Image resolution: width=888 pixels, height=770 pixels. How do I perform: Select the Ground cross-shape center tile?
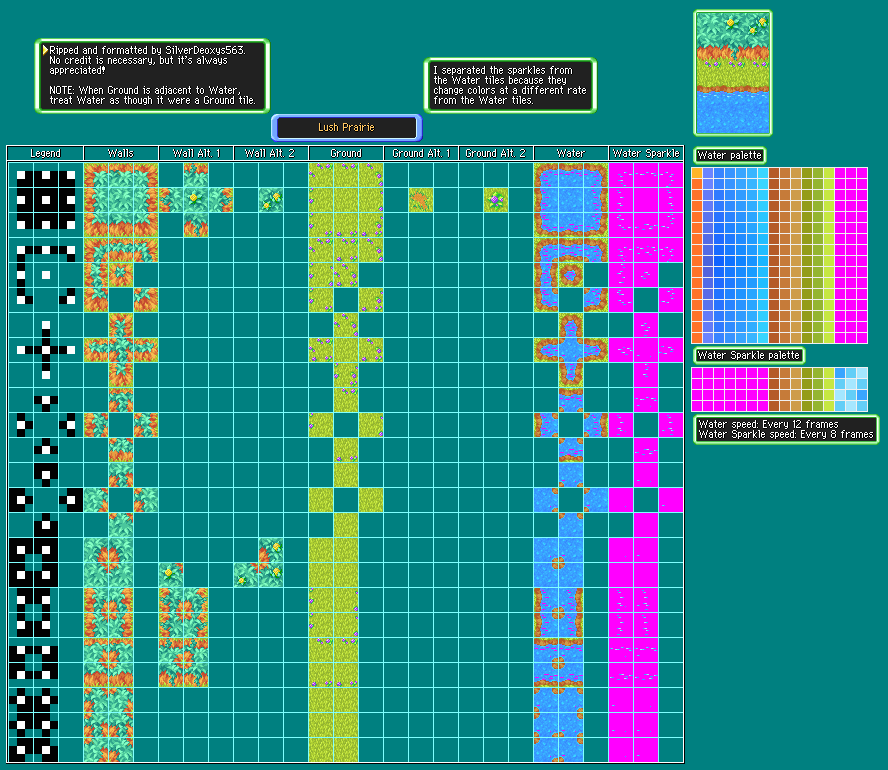click(x=346, y=350)
